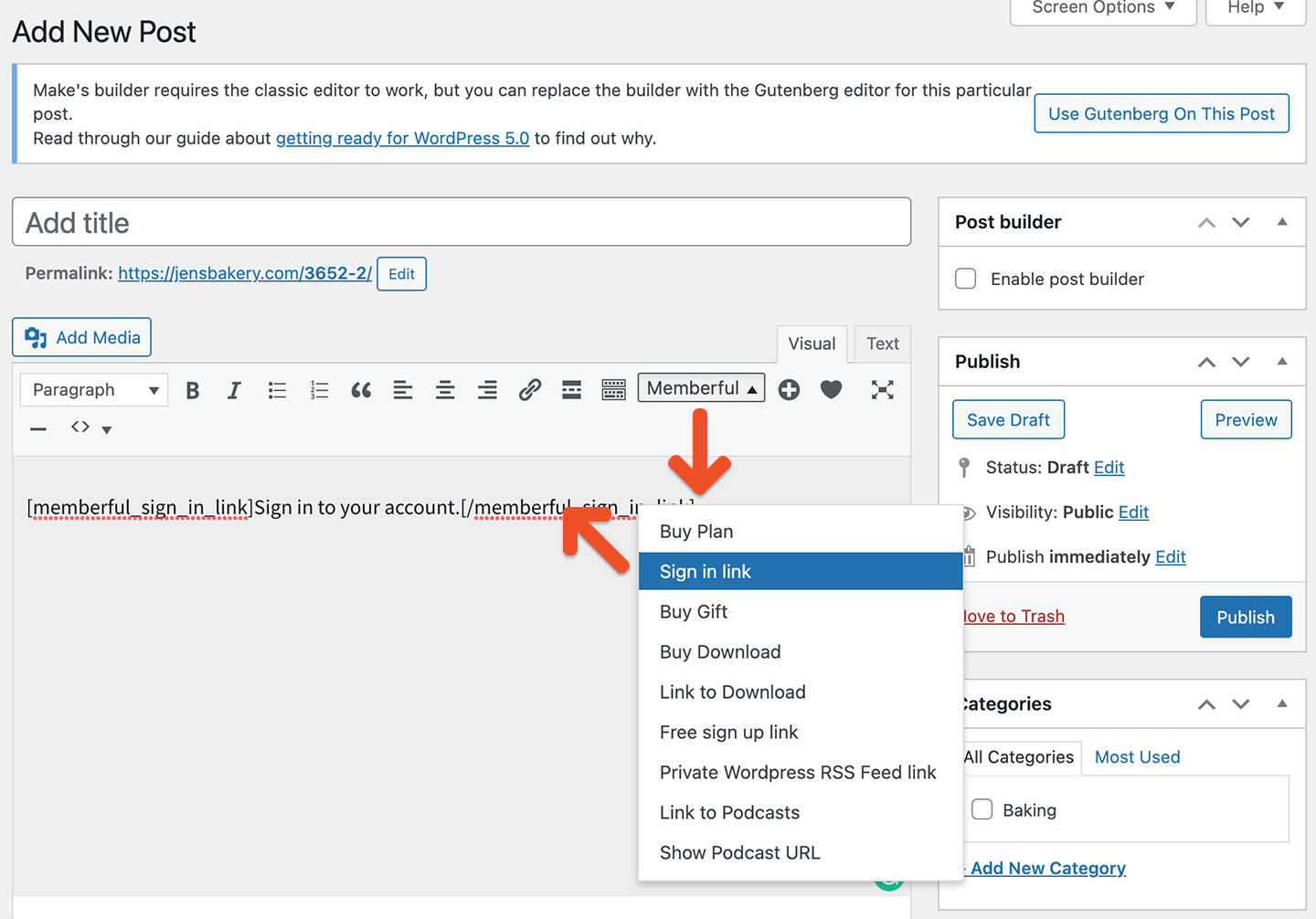Image resolution: width=1316 pixels, height=919 pixels.
Task: Move Post builder panel up
Action: click(1207, 223)
